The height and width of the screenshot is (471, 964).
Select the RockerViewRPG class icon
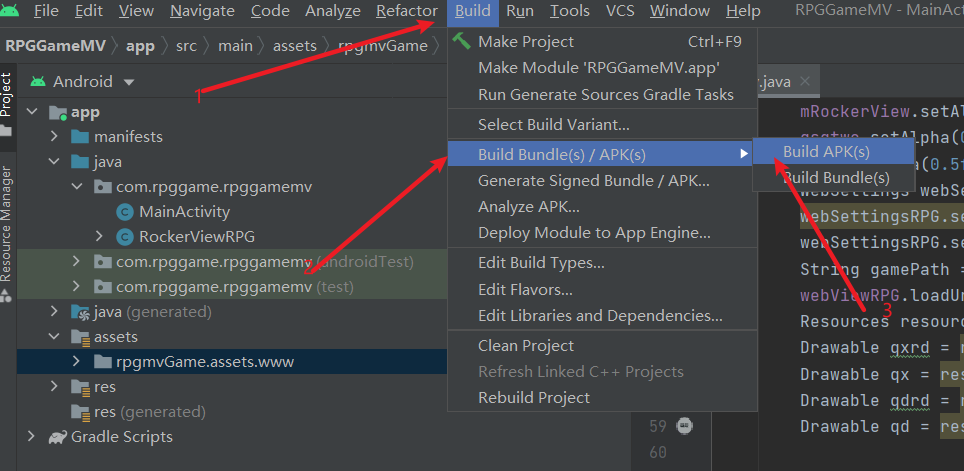pyautogui.click(x=125, y=237)
